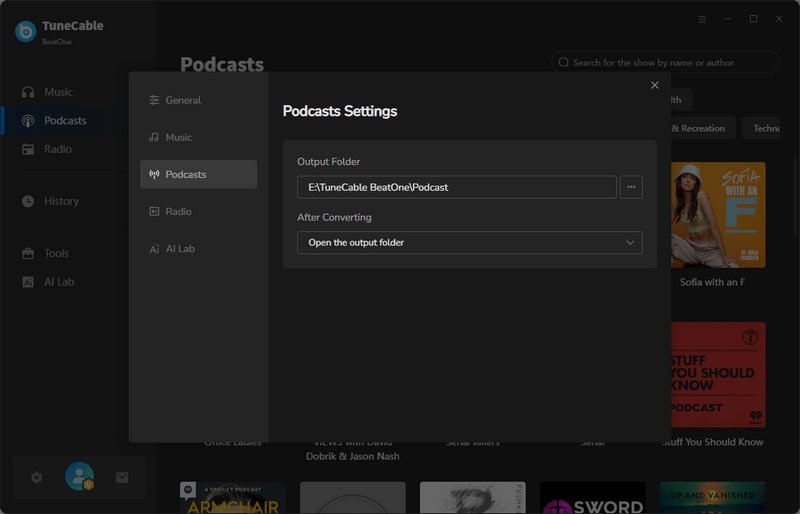
Task: Select the Recreation category chip
Action: click(x=703, y=129)
